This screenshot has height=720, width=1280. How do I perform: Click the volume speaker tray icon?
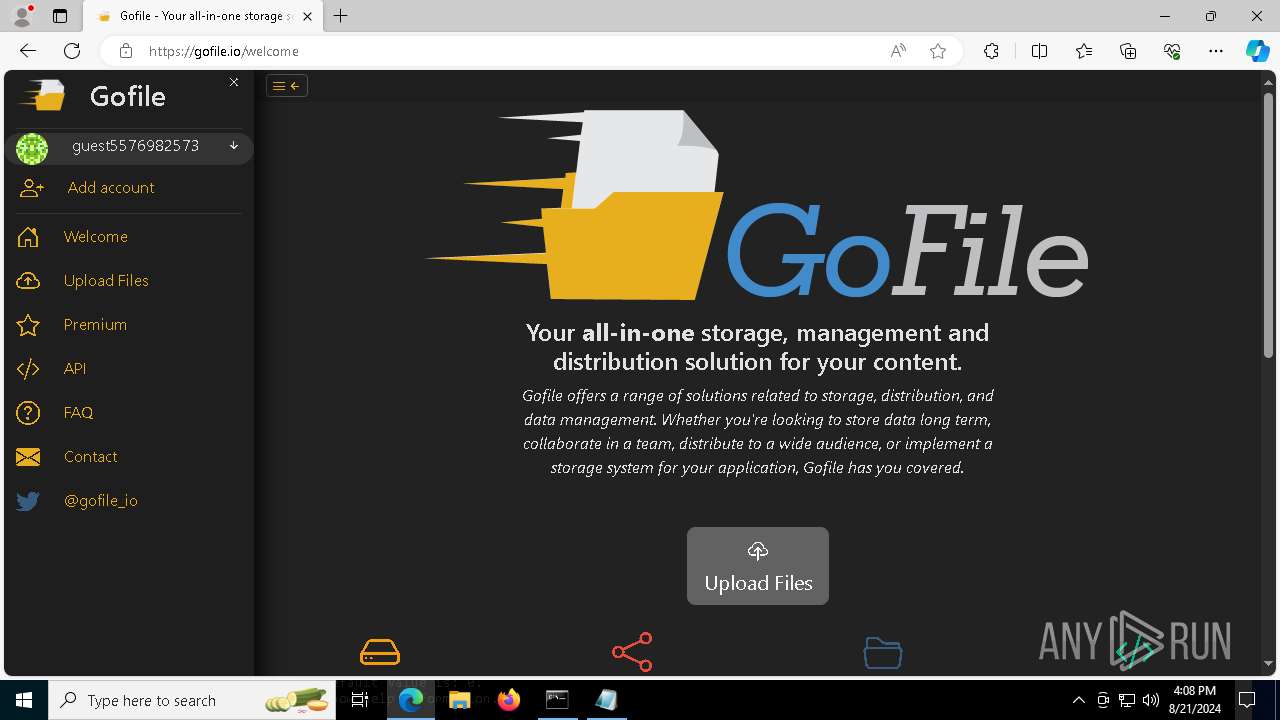[x=1151, y=700]
